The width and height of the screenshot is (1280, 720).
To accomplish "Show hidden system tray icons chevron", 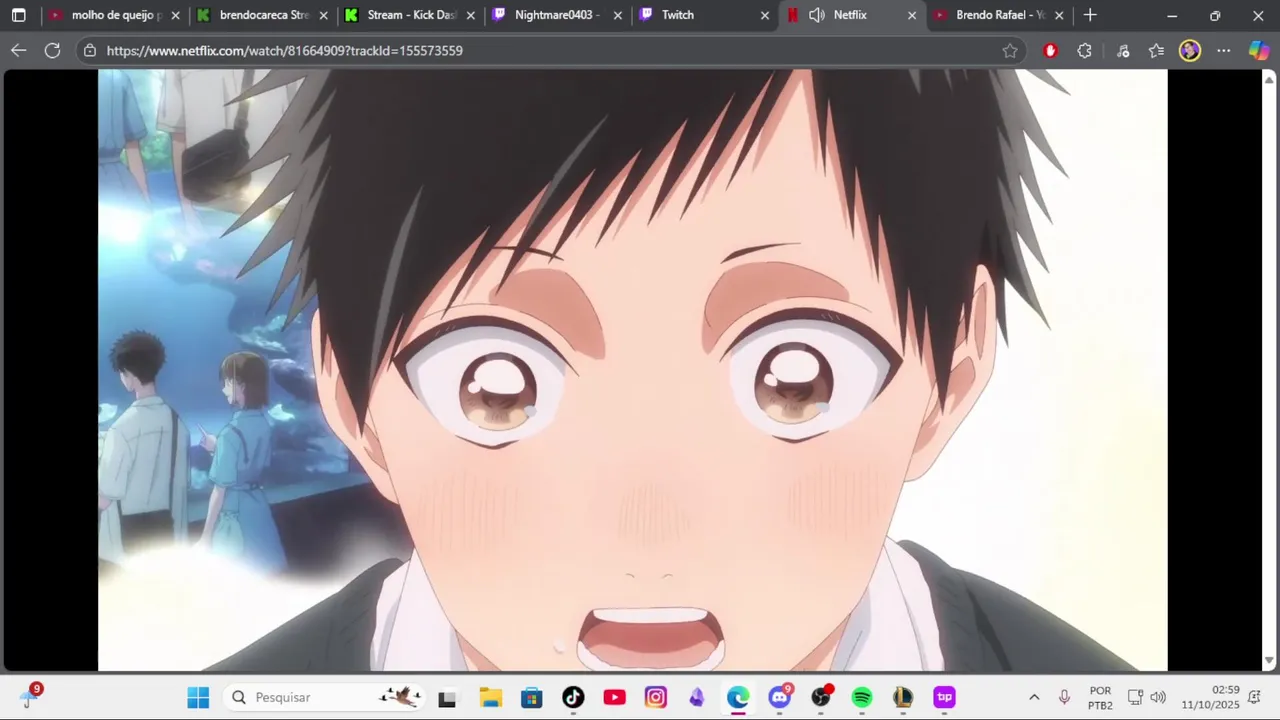I will coord(1034,698).
